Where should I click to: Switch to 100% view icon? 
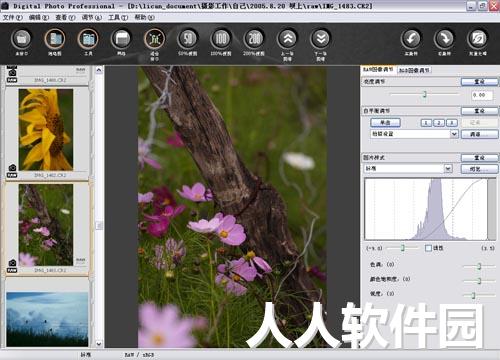pos(221,39)
